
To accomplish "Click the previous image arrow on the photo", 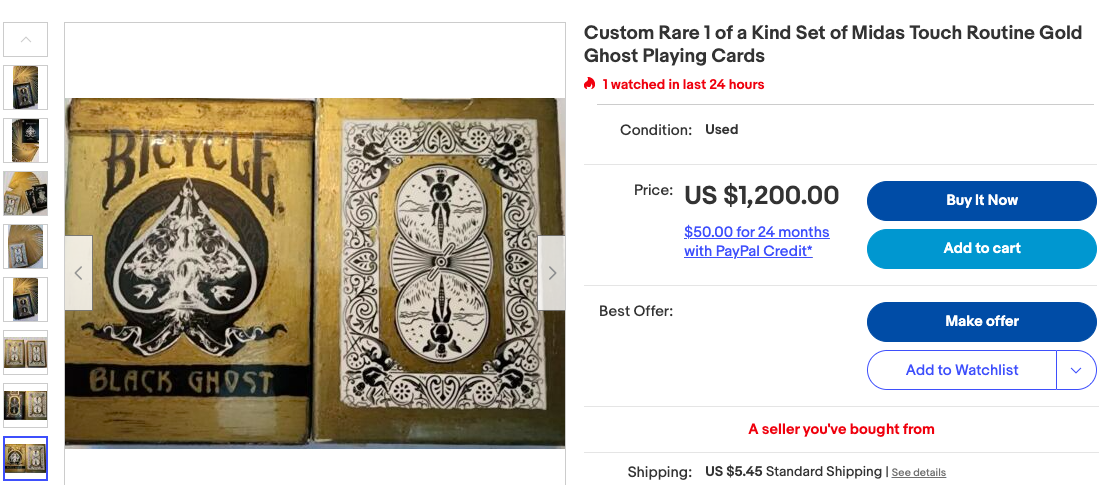I will (79, 273).
